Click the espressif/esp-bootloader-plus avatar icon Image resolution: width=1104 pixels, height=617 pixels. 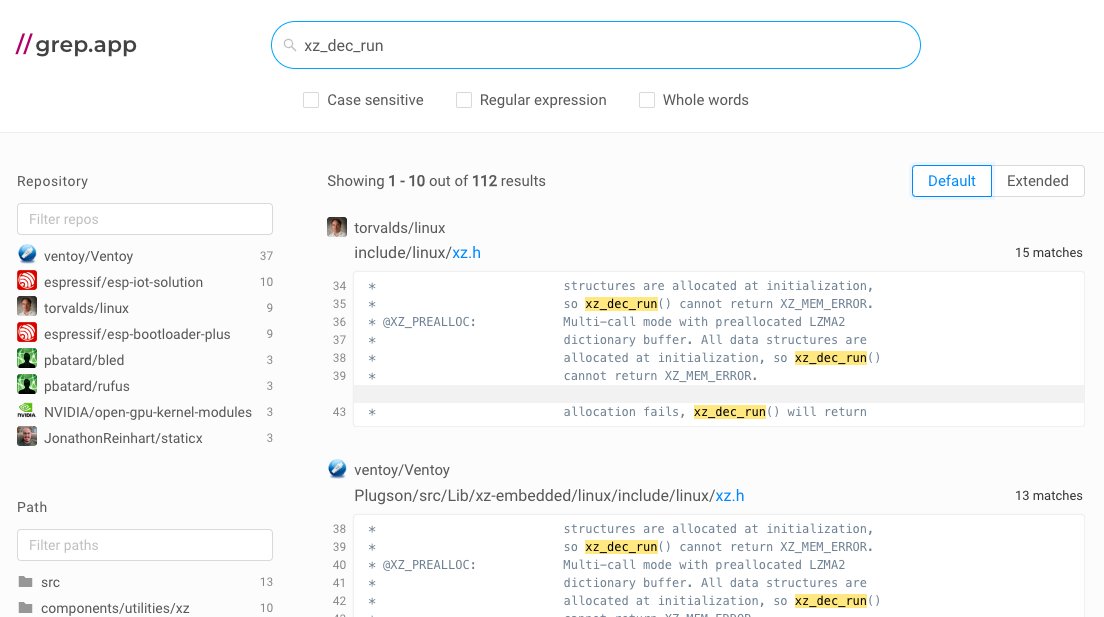27,332
